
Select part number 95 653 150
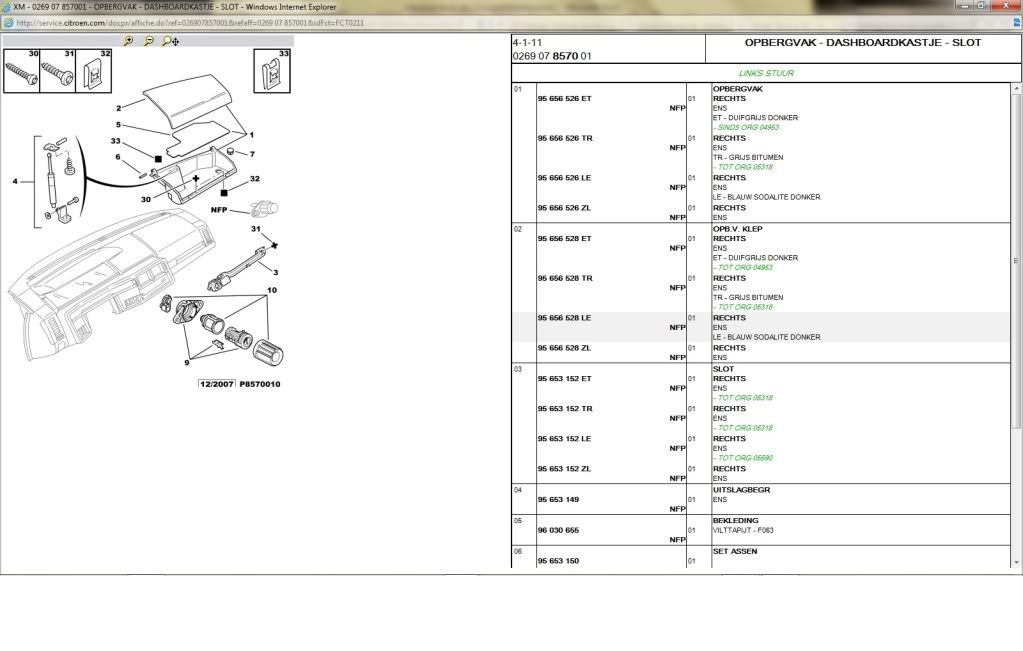point(558,561)
